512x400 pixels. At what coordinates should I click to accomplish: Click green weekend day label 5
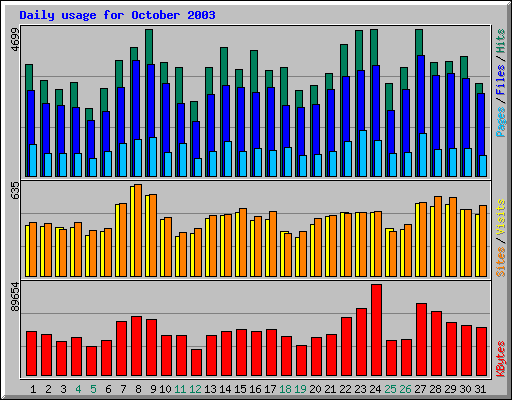pos(93,389)
